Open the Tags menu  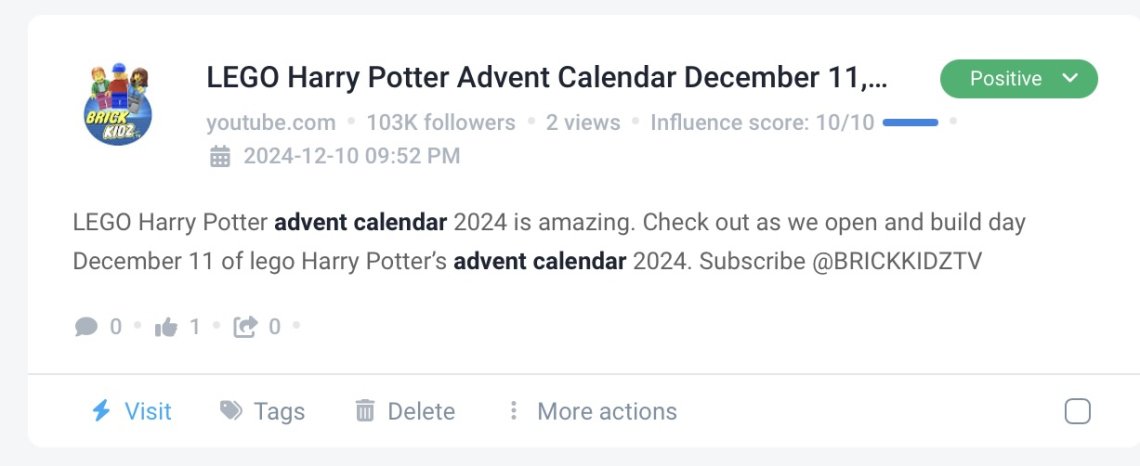pyautogui.click(x=262, y=411)
